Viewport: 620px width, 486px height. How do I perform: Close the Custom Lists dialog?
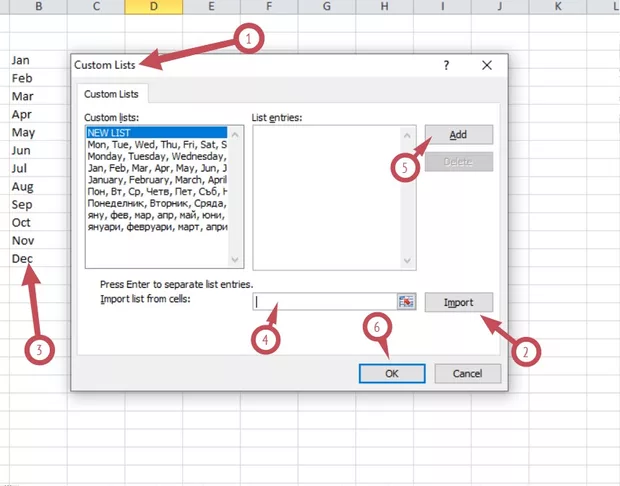487,65
